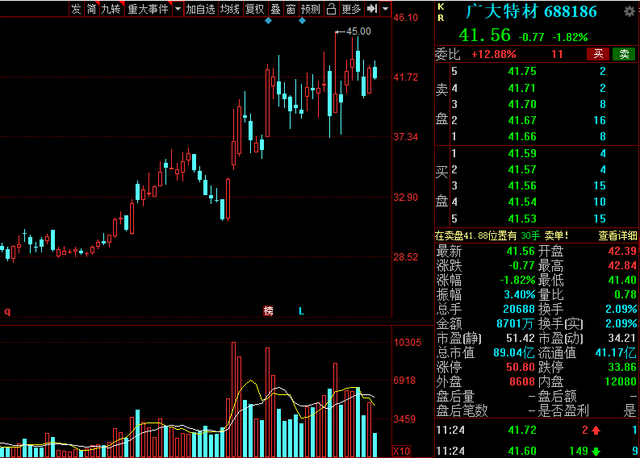The height and width of the screenshot is (458, 640).
Task: Click the red 榜 marker on chart
Action: pos(268,311)
